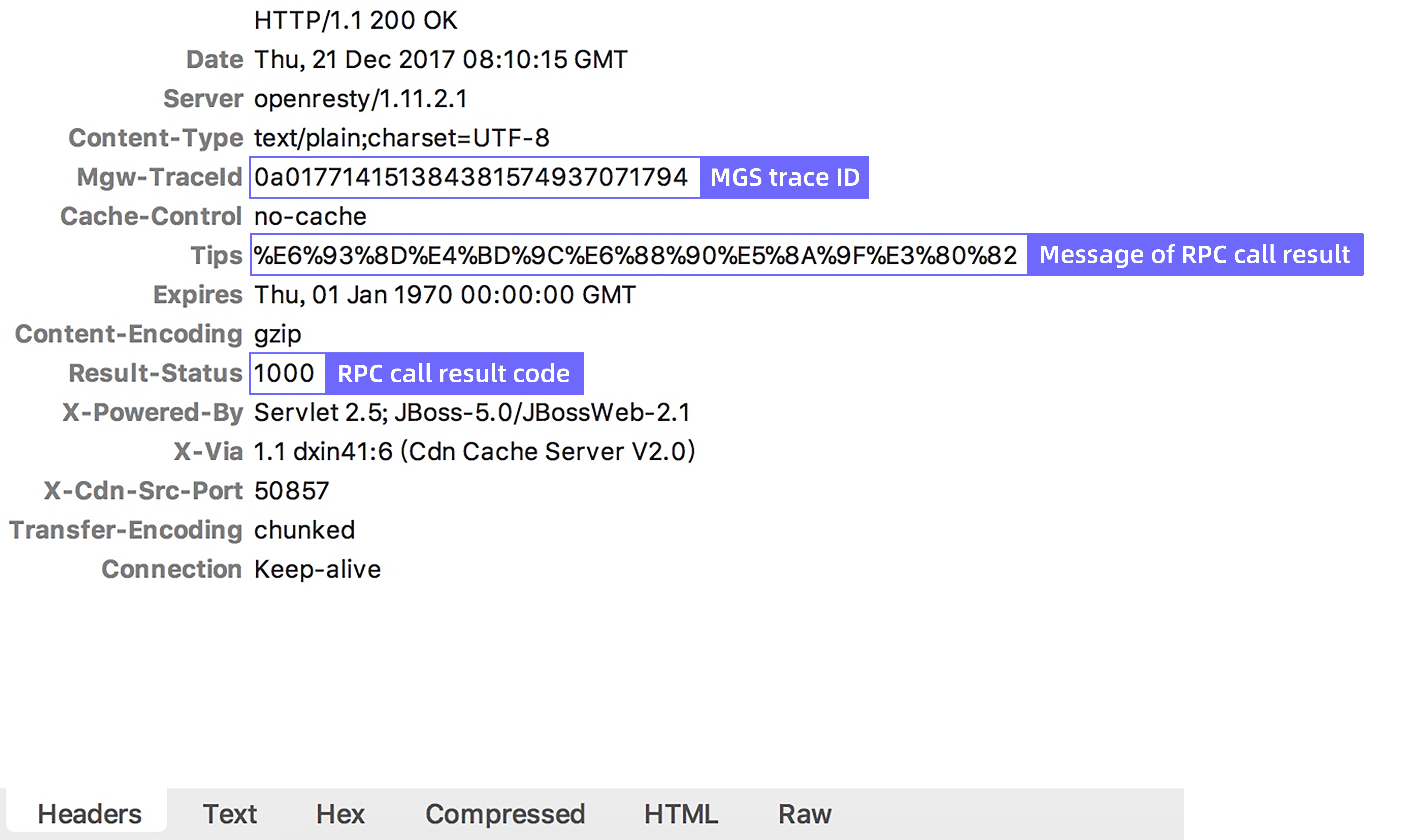Click the Server header value openresty
1407x840 pixels.
361,99
